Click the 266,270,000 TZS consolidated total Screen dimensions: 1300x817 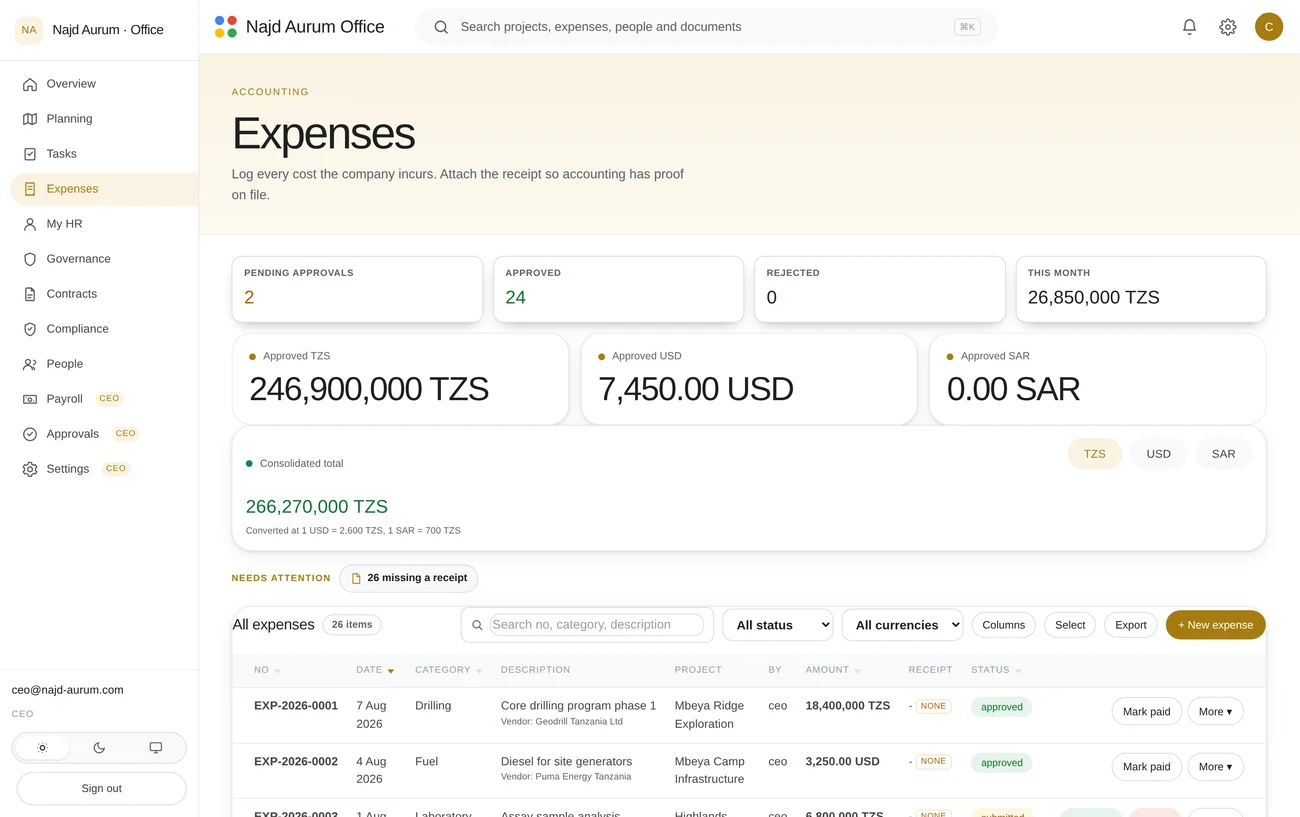(x=317, y=507)
